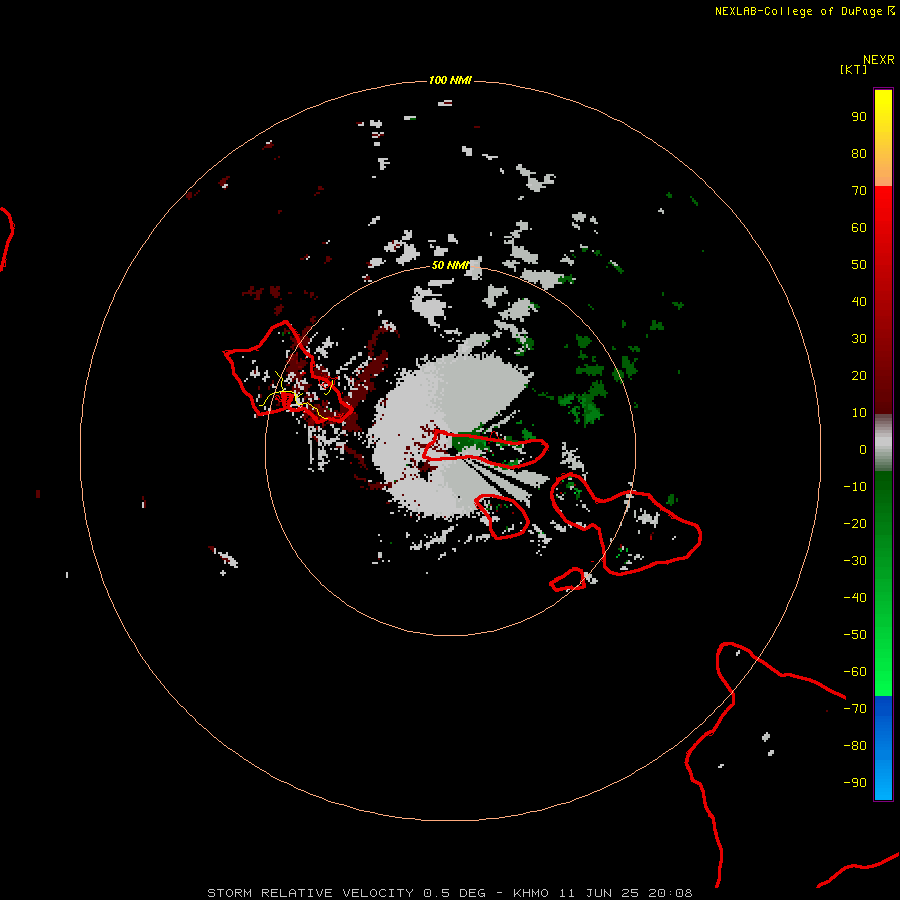Click the 50 value on the velocity scale
Image resolution: width=900 pixels, height=900 pixels.
pyautogui.click(x=859, y=265)
